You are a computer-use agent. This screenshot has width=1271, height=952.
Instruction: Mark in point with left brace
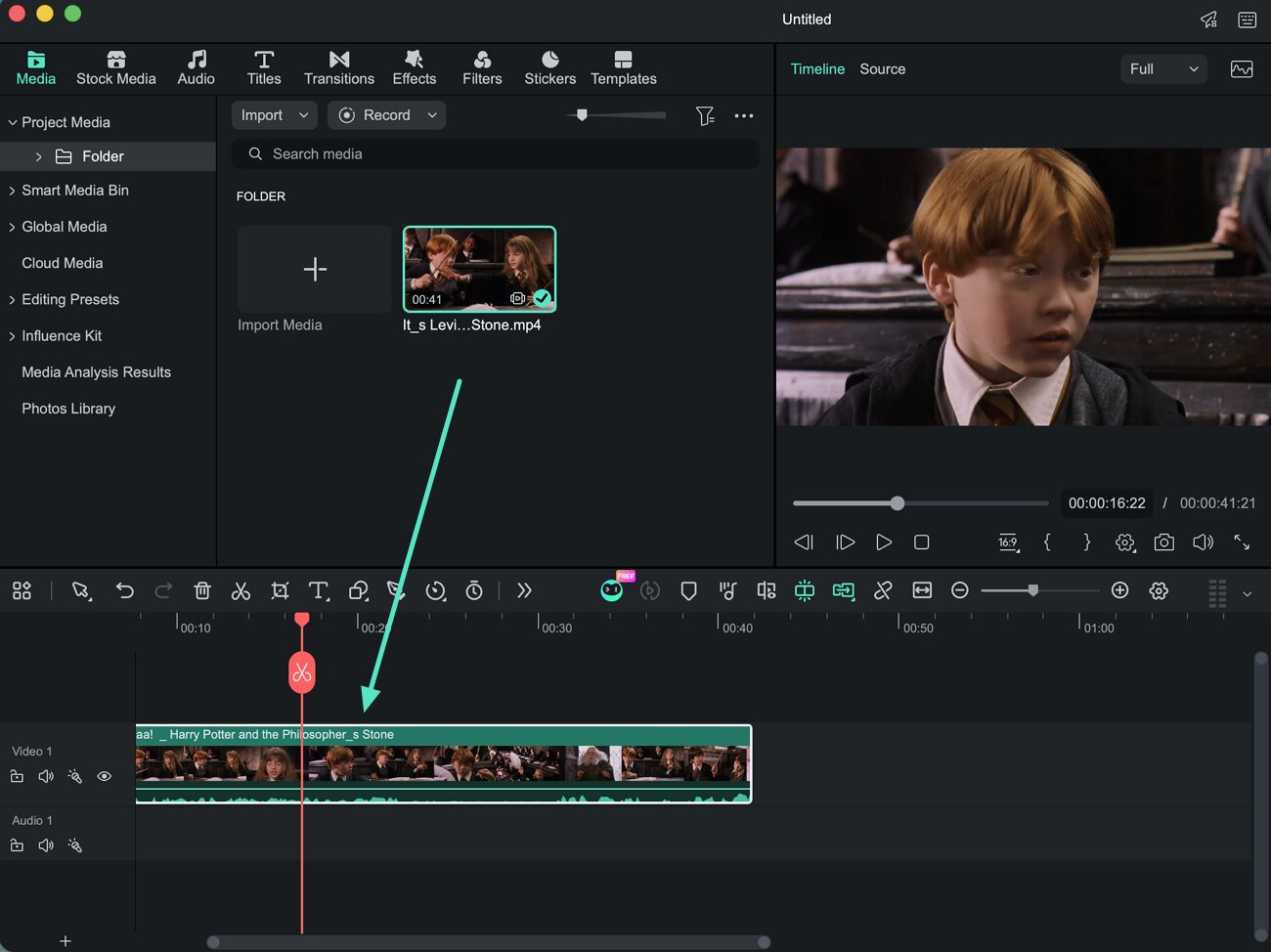coord(1047,541)
